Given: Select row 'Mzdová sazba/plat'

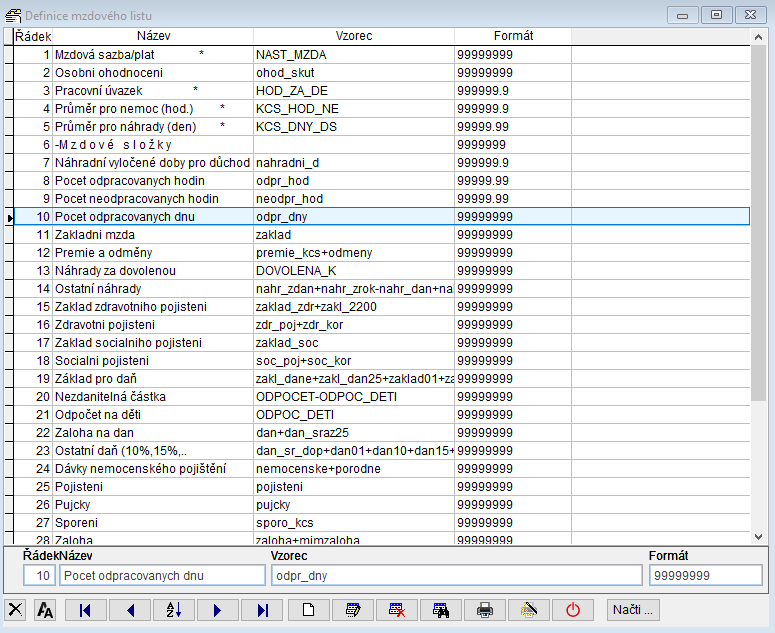Looking at the screenshot, I should click(x=382, y=55).
